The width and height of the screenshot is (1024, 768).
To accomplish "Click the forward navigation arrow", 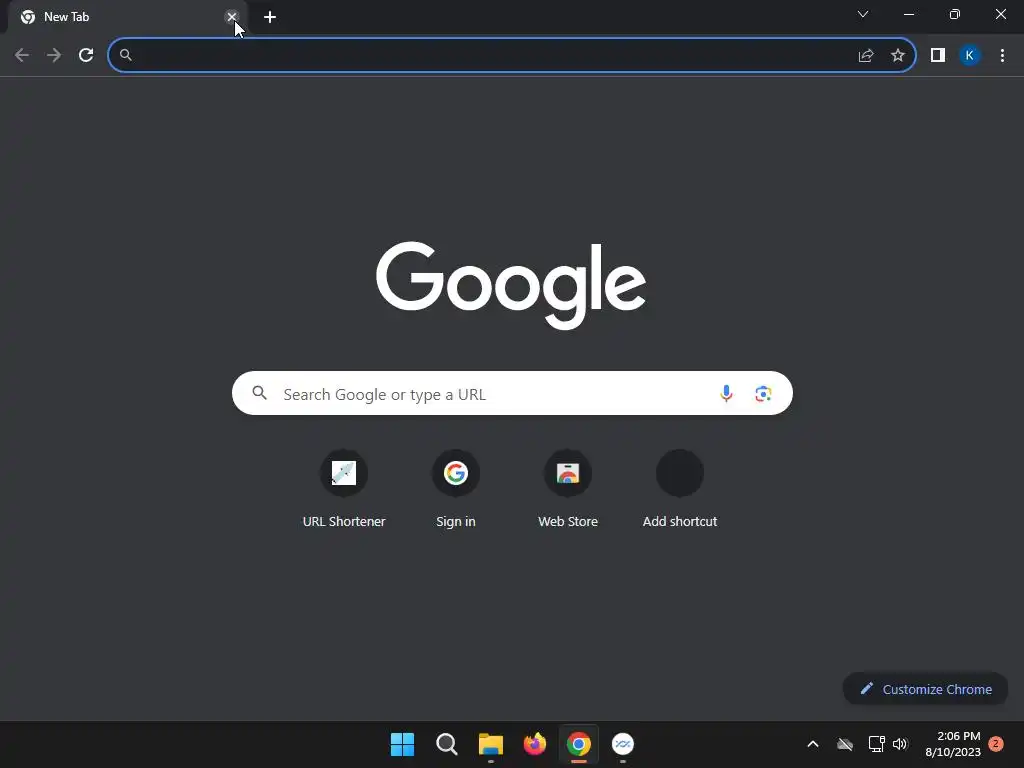I will pyautogui.click(x=54, y=56).
